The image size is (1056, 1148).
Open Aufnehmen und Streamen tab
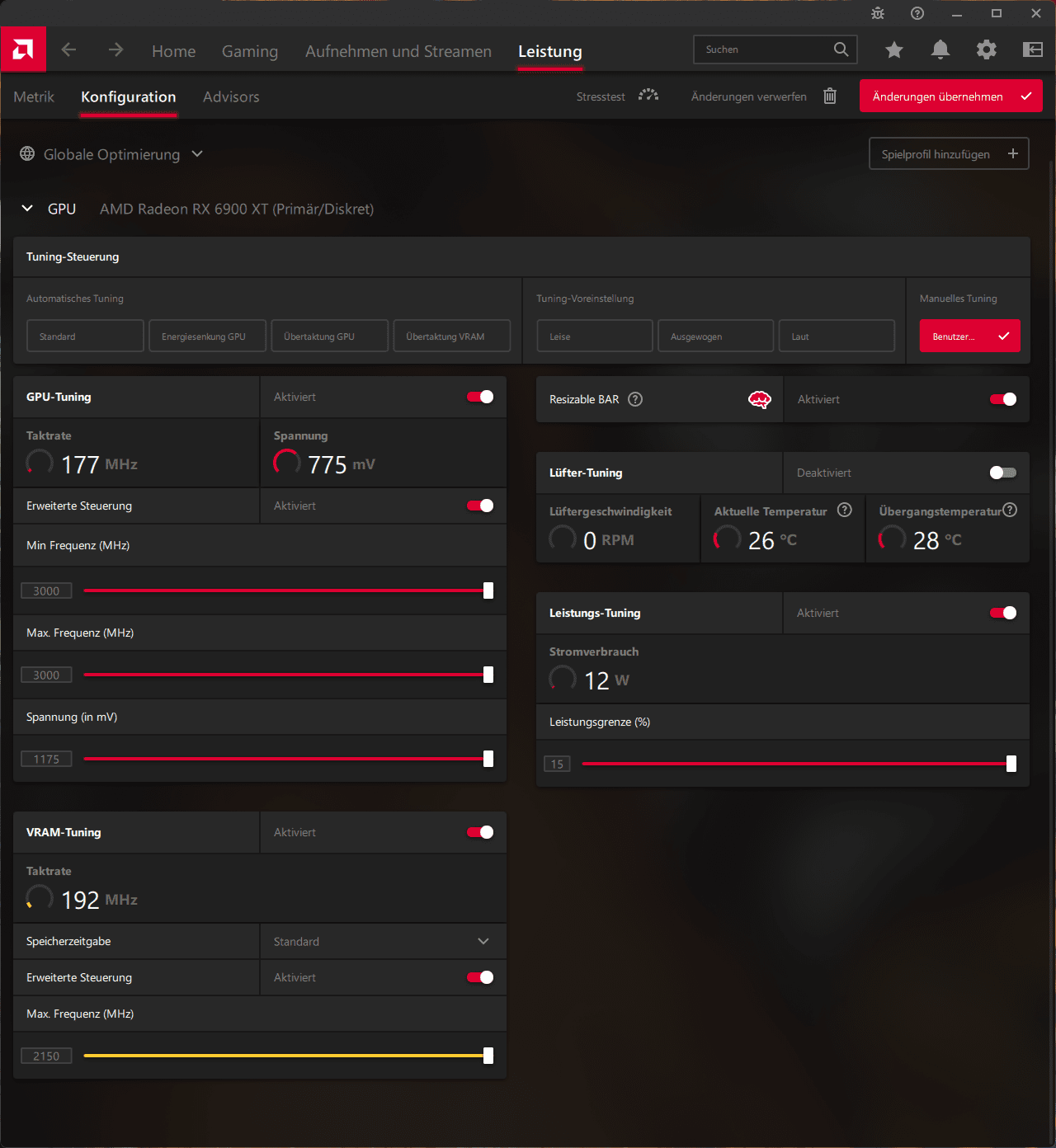click(x=398, y=51)
